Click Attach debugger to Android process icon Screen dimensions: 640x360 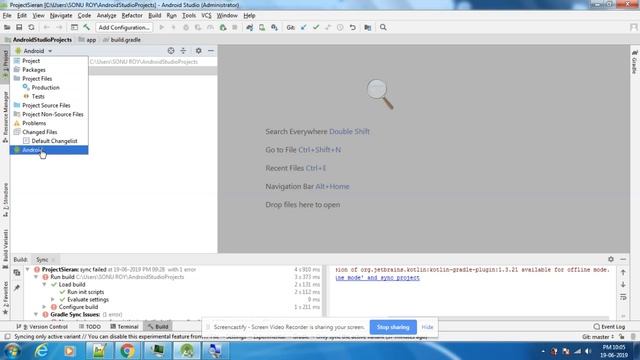coord(222,27)
